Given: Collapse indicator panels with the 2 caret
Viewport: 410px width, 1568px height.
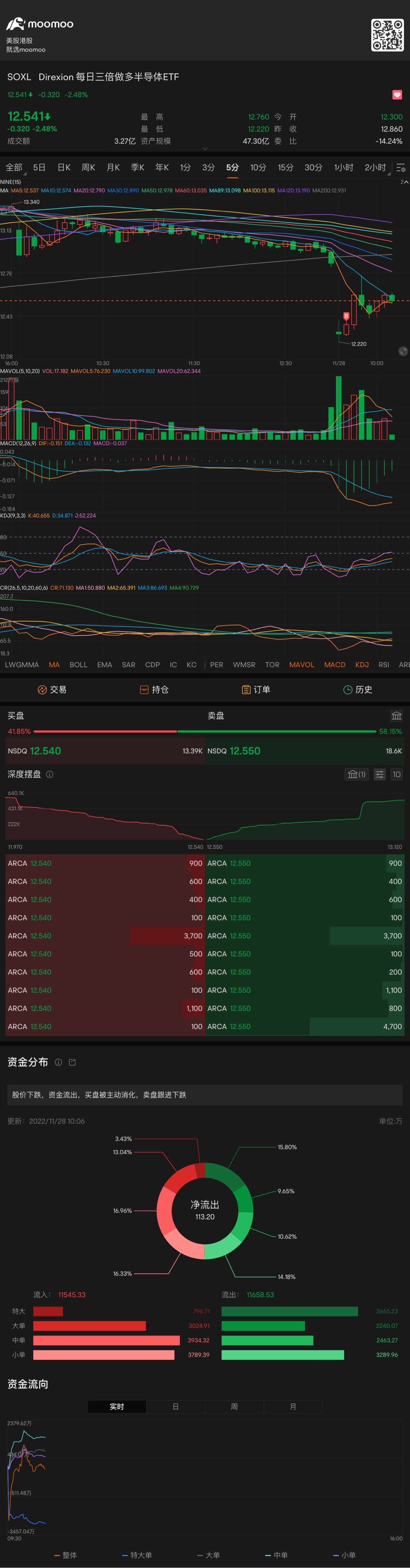Looking at the screenshot, I should (404, 182).
